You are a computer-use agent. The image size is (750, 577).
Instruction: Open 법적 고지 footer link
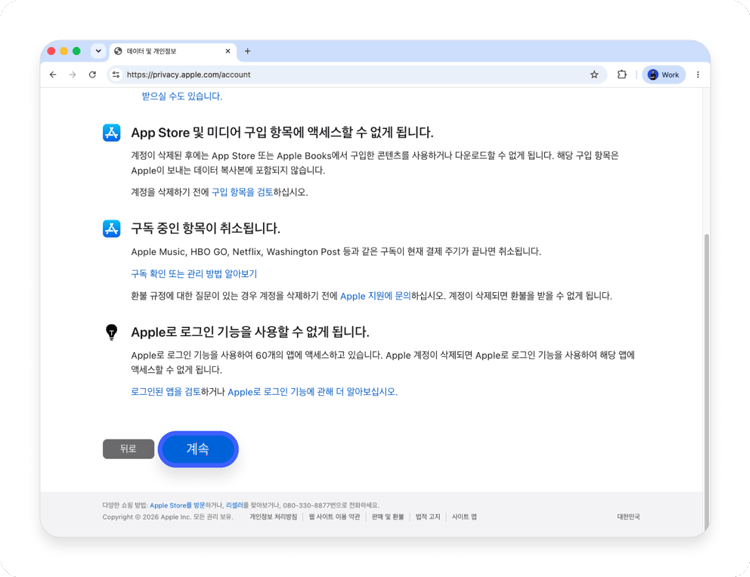[x=428, y=517]
